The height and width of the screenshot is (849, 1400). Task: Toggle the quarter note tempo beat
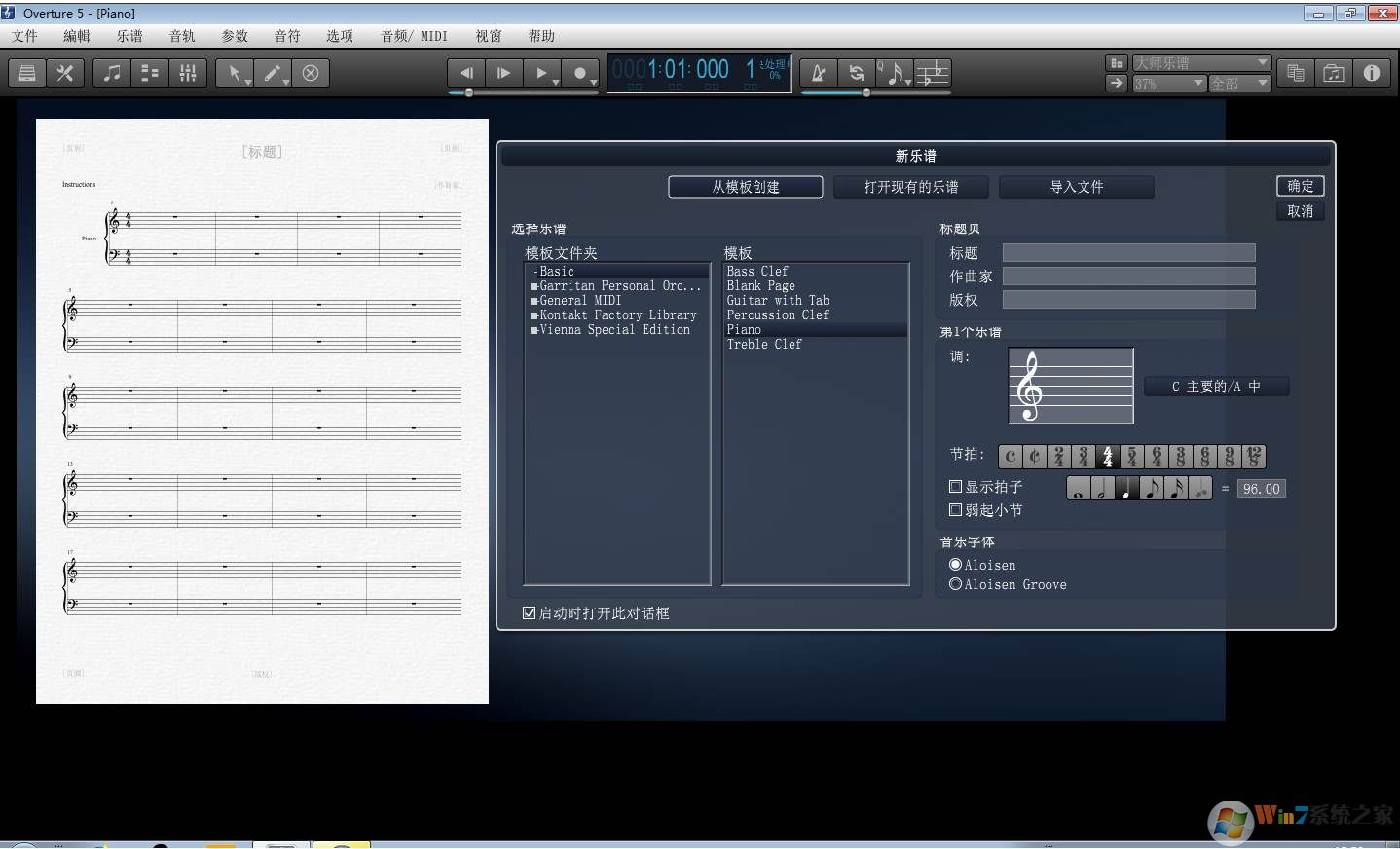pos(1127,489)
